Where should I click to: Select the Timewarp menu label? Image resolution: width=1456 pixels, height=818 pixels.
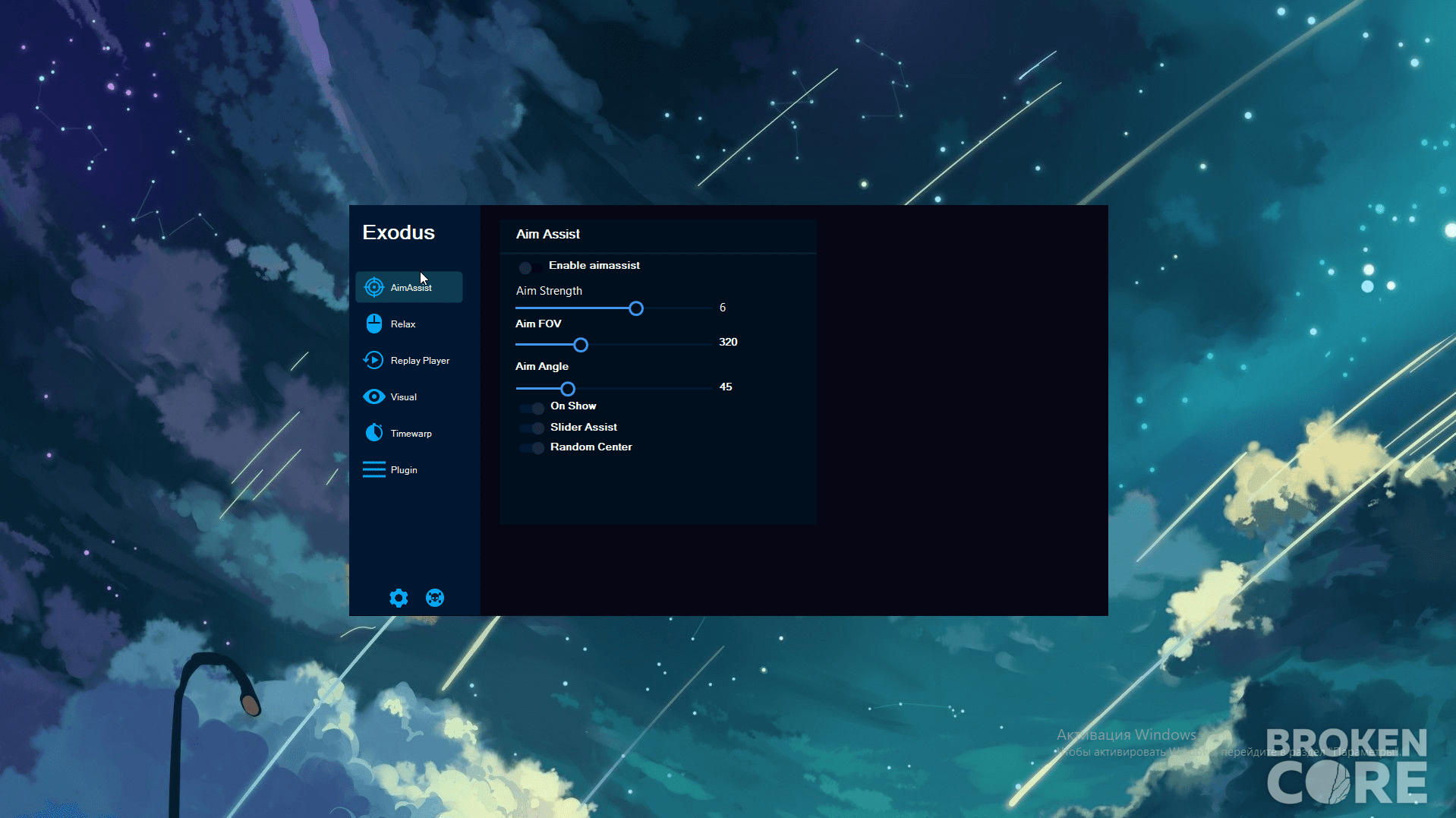pyautogui.click(x=411, y=434)
